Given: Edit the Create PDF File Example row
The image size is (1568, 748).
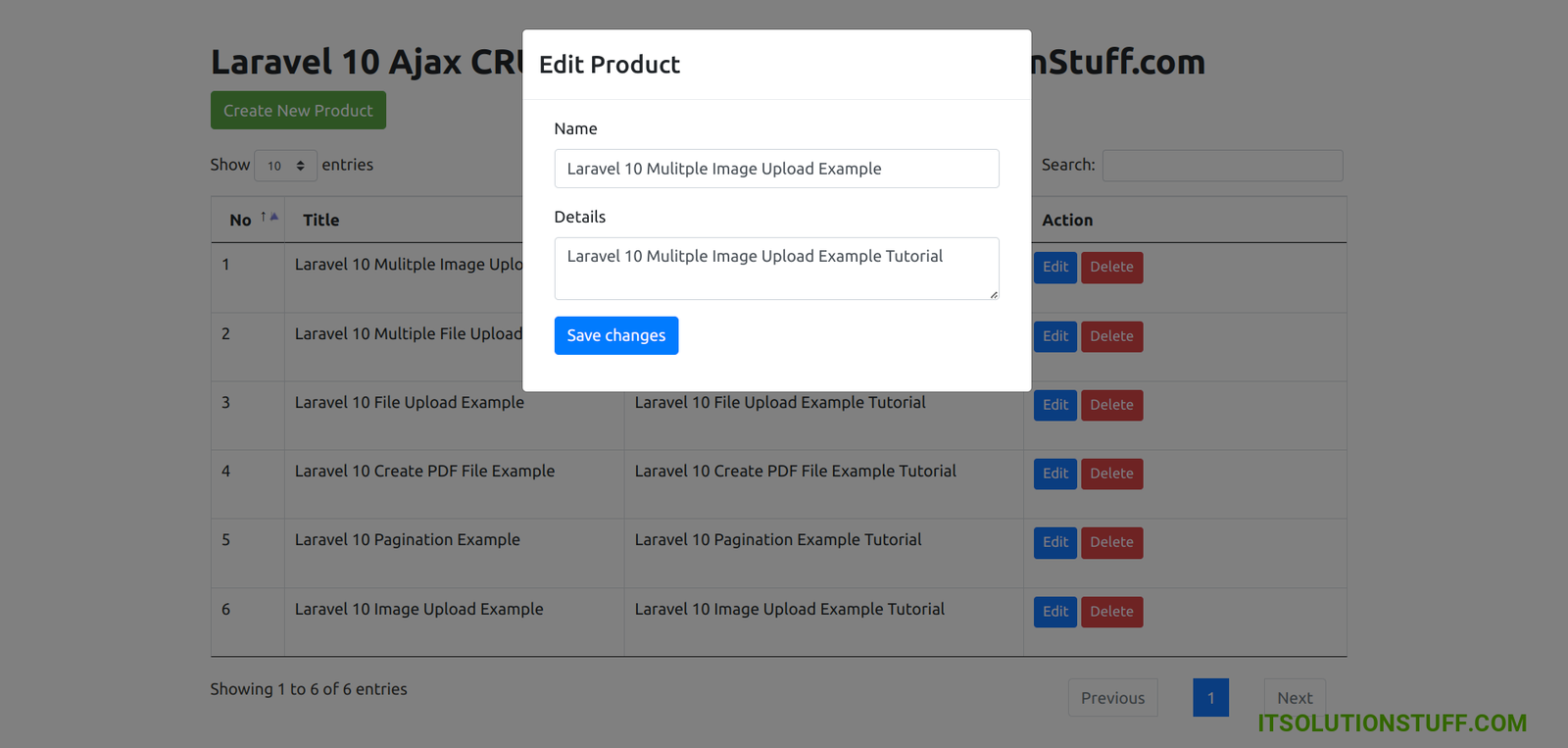Looking at the screenshot, I should coord(1054,474).
